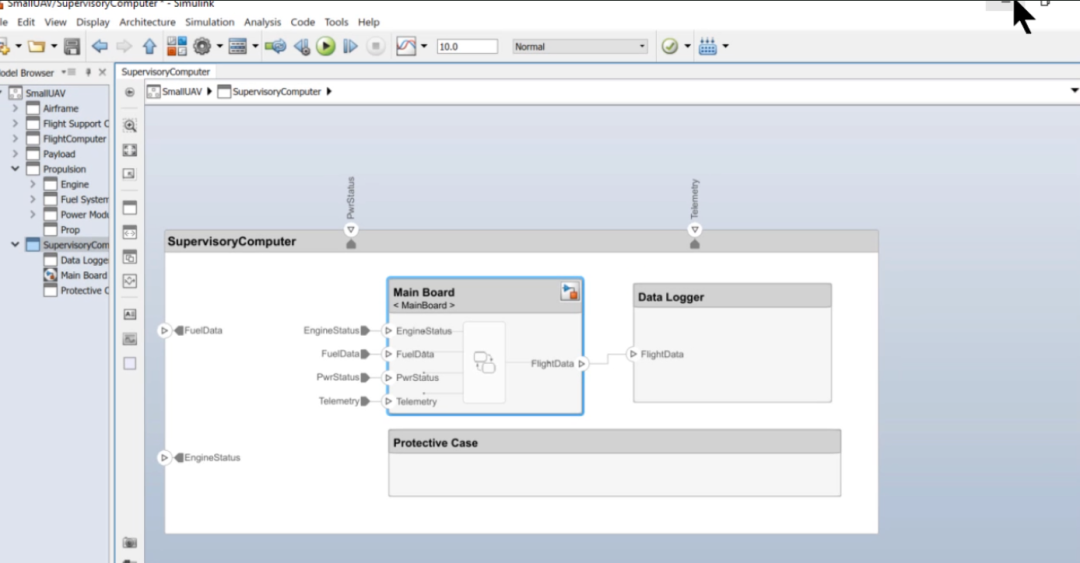Click the Step Forward icon
This screenshot has width=1080, height=563.
[350, 46]
